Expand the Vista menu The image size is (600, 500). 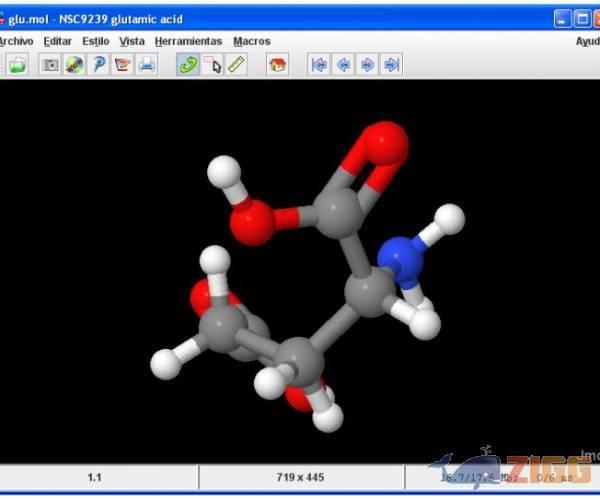point(132,41)
